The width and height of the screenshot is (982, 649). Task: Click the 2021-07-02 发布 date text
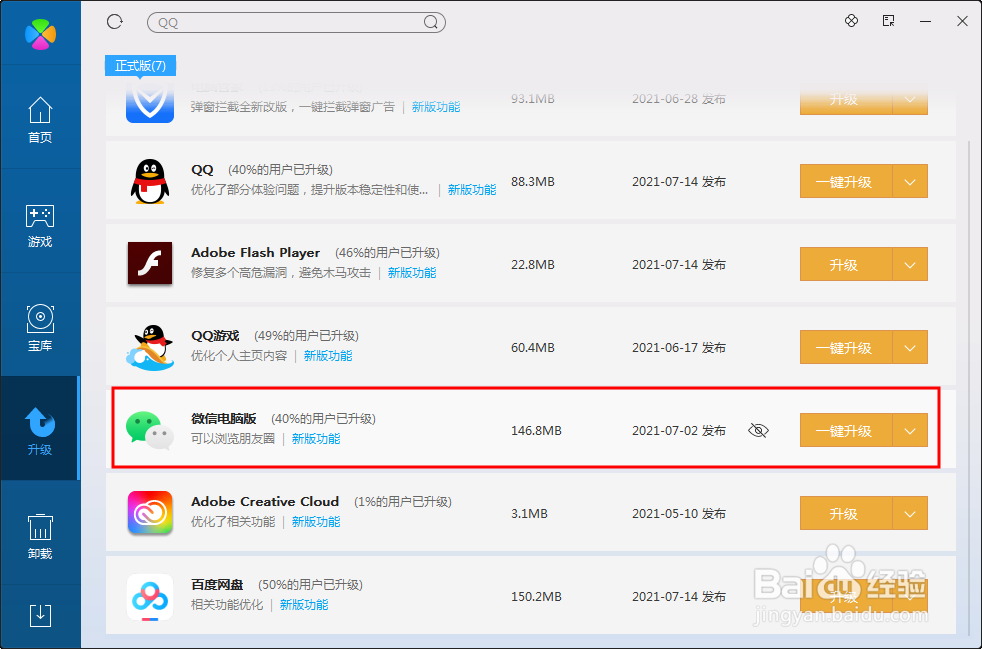[679, 431]
